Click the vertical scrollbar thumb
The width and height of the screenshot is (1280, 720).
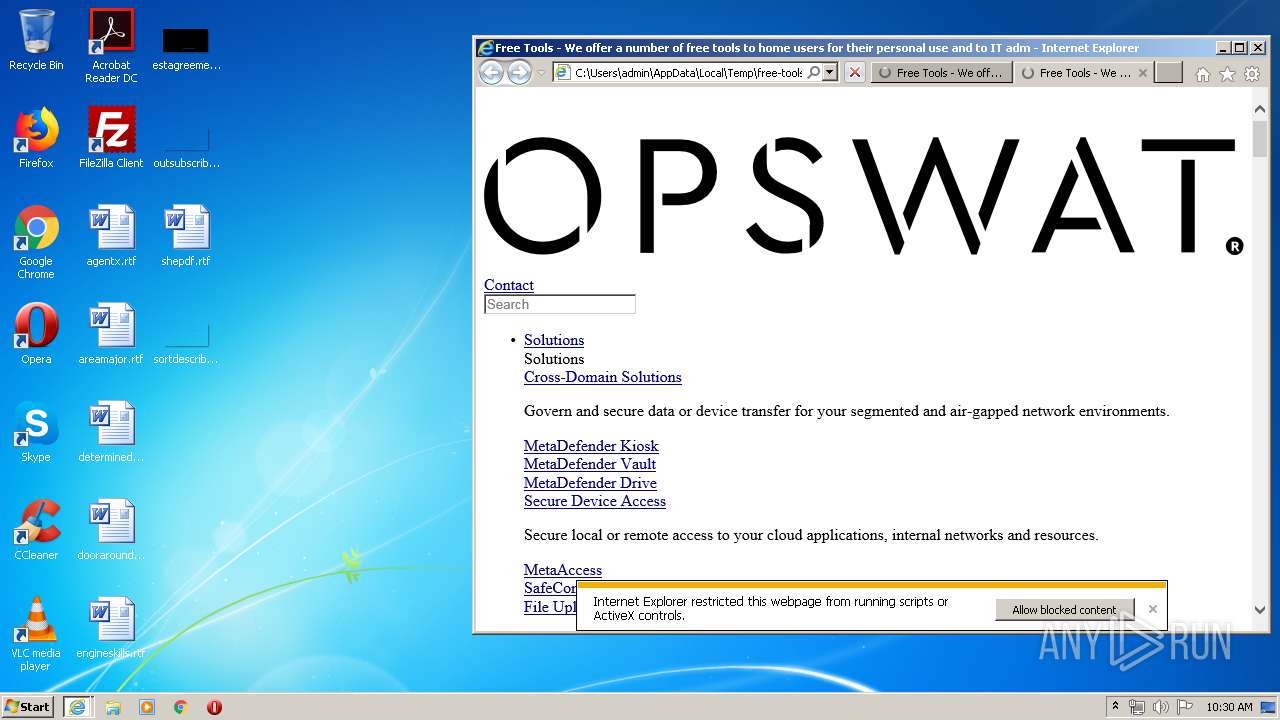[x=1259, y=137]
